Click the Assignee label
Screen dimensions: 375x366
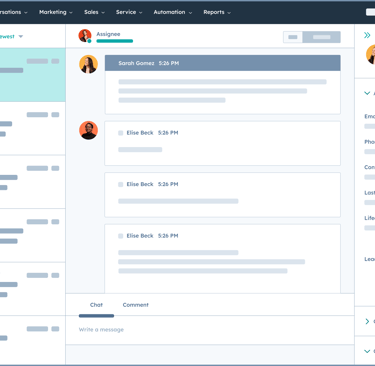[x=108, y=34]
